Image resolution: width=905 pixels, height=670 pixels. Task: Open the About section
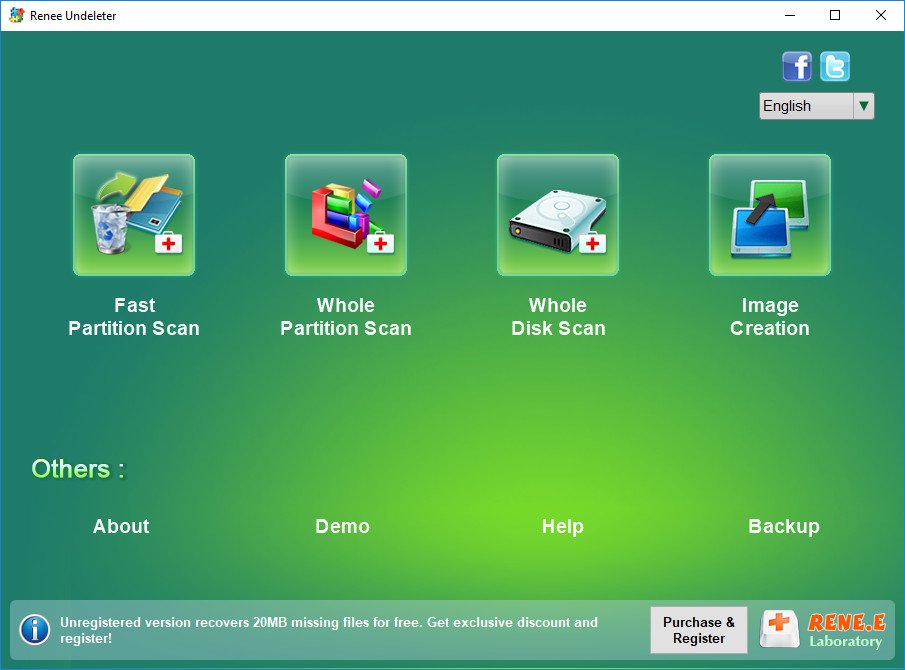[x=121, y=527]
